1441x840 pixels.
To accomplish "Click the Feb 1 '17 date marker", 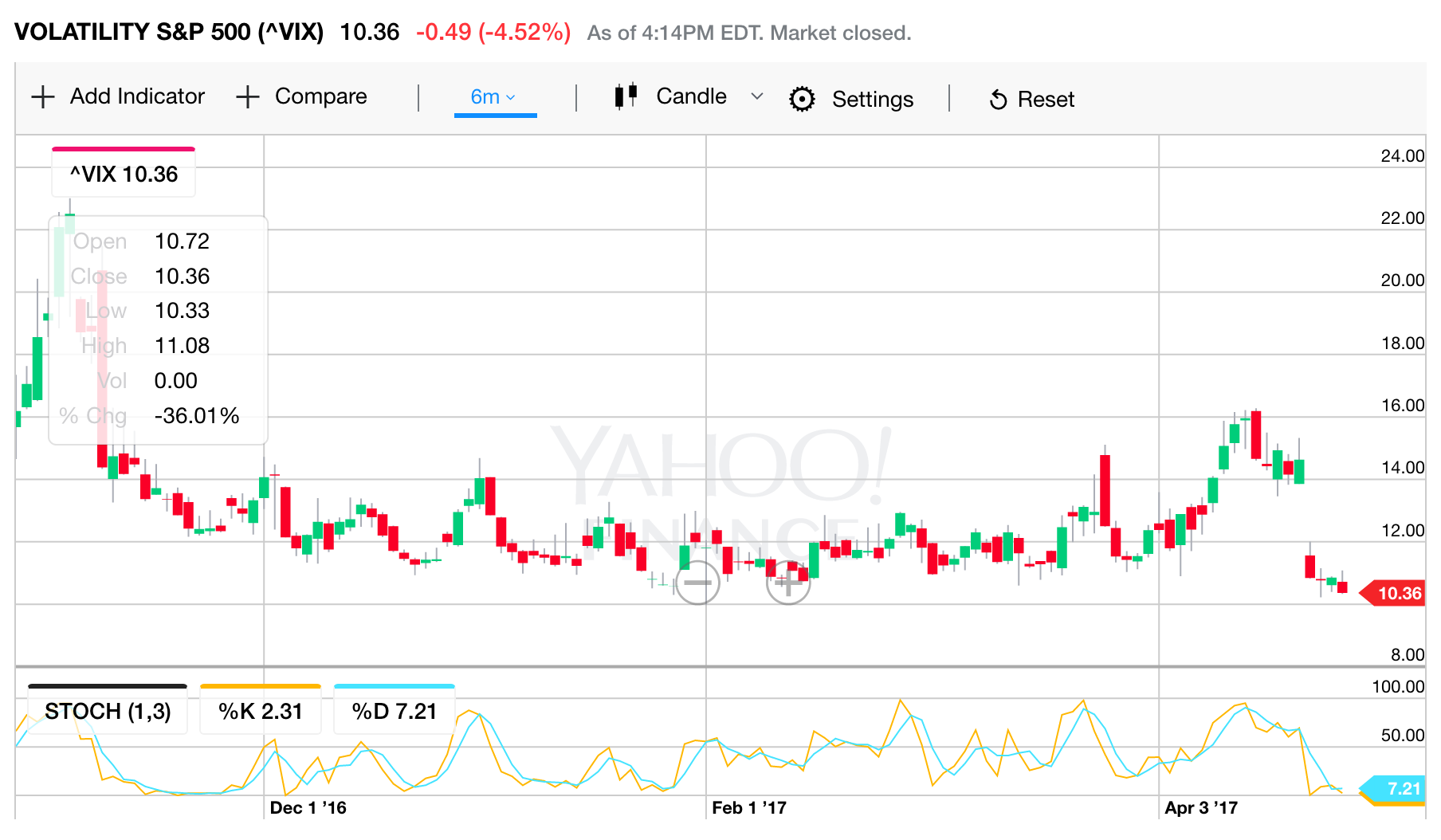I will click(x=748, y=808).
